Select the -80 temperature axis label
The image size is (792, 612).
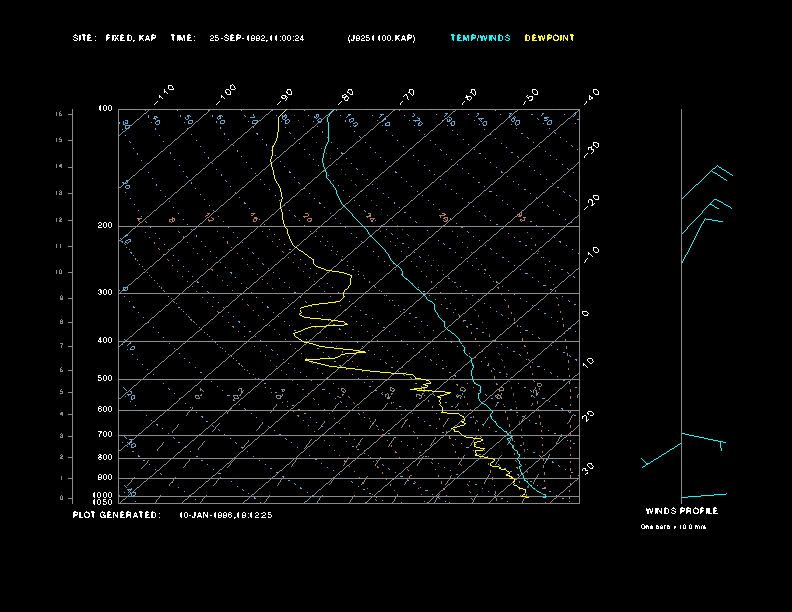[347, 95]
